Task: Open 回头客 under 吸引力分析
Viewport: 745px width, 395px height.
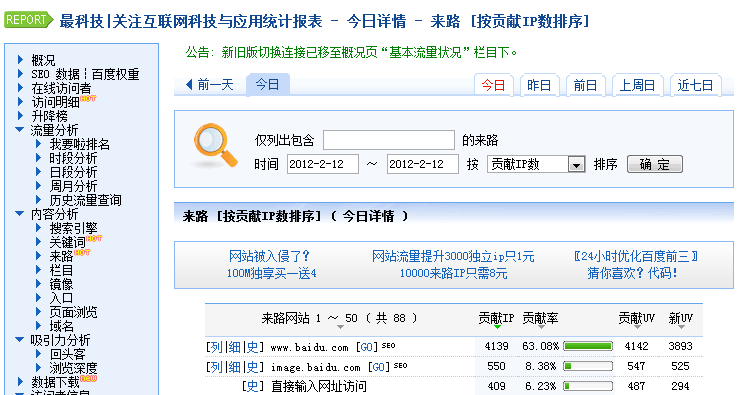Action: [67, 354]
